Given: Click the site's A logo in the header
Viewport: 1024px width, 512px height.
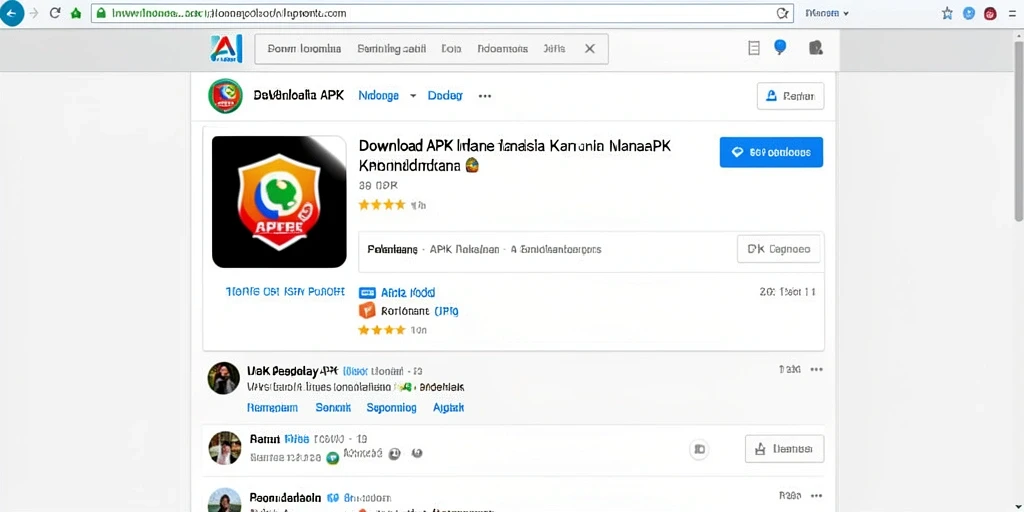Looking at the screenshot, I should 227,48.
